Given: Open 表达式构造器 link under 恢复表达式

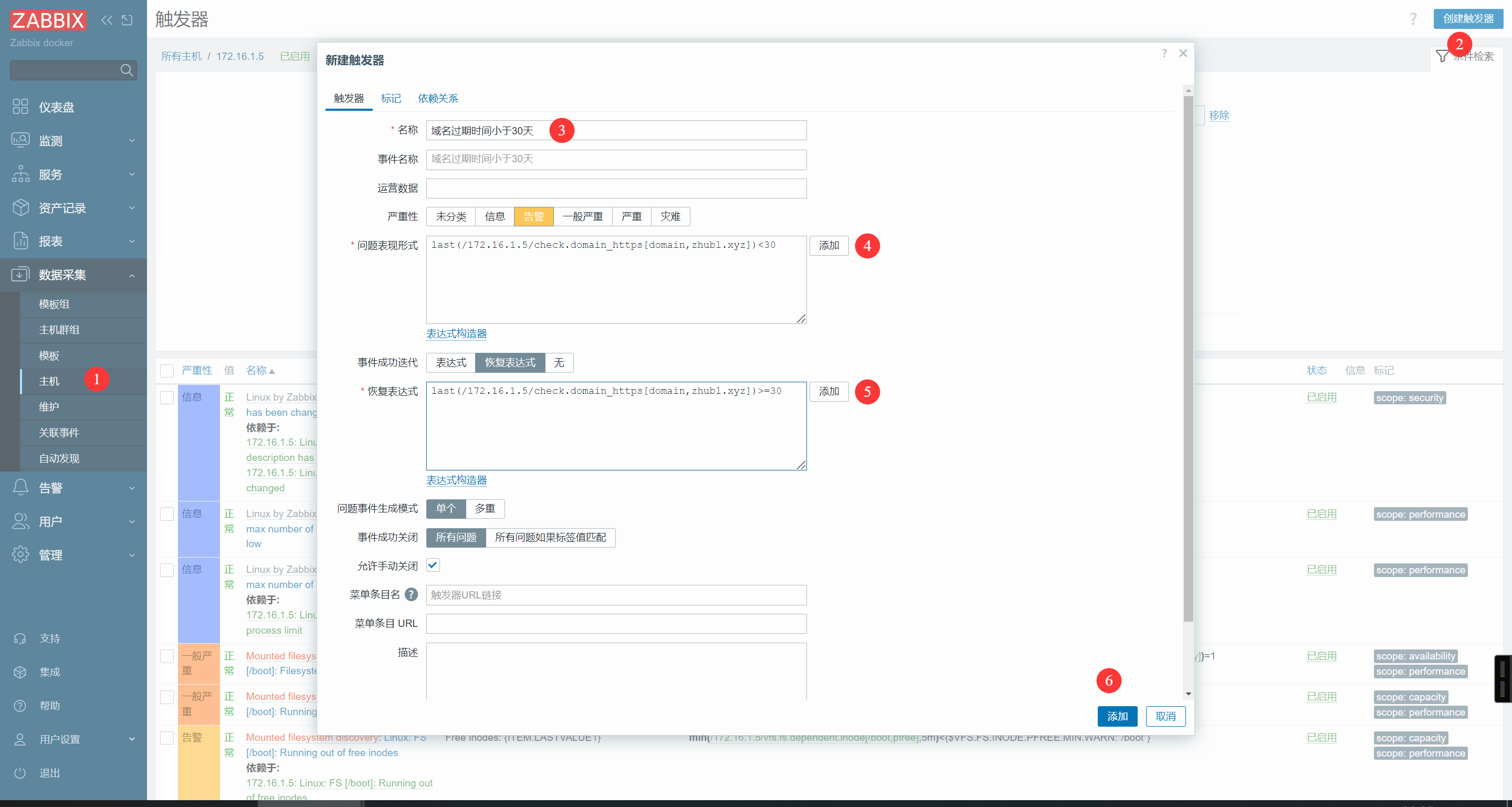Looking at the screenshot, I should 456,480.
